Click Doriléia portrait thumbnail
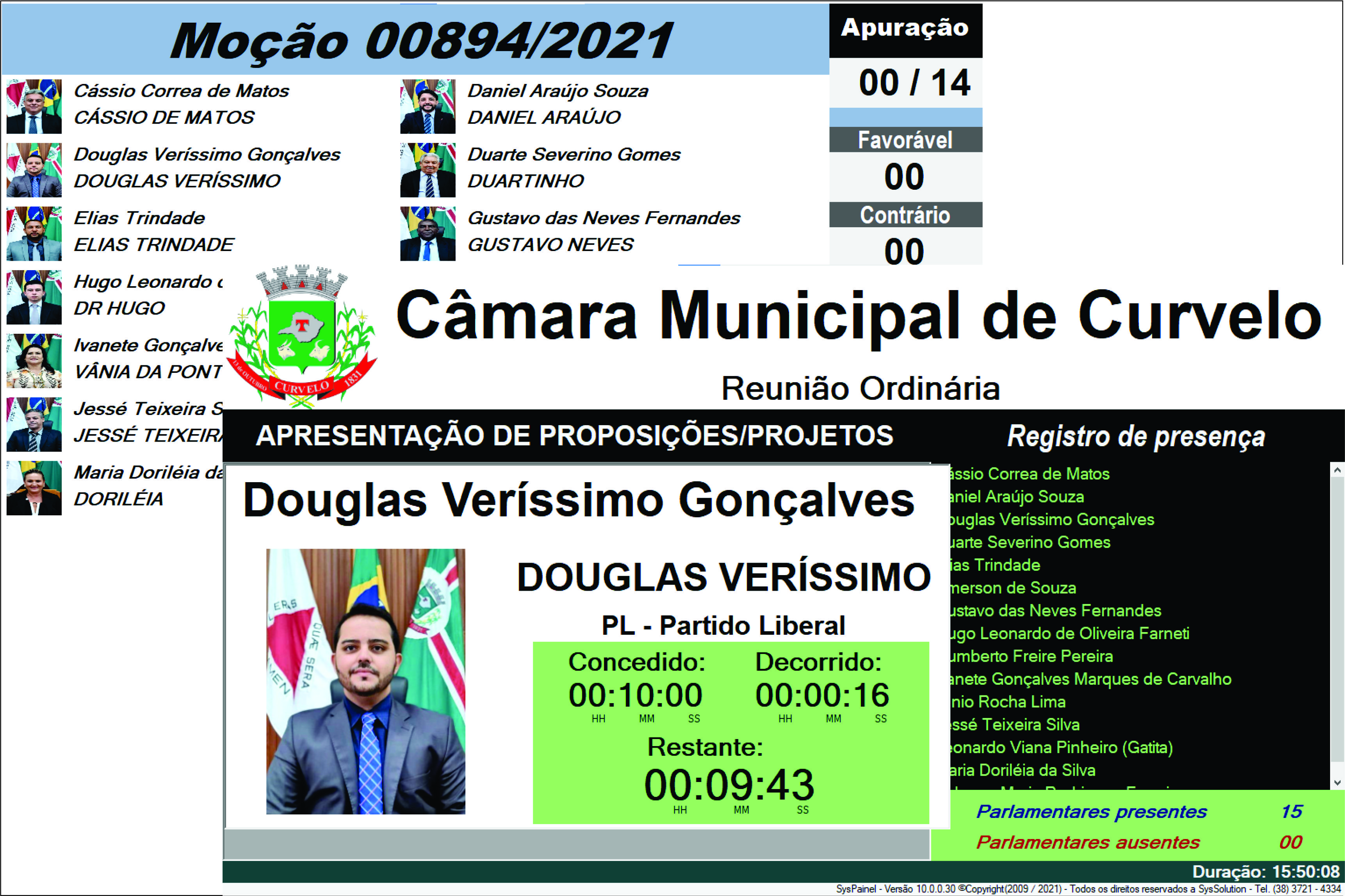Screen dimensions: 1345x896 pos(34,488)
